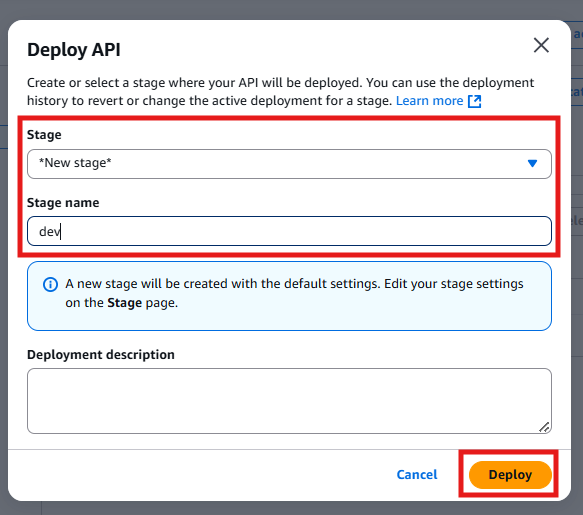Click the Stage dropdown arrow
Image resolution: width=583 pixels, height=515 pixels.
click(532, 163)
